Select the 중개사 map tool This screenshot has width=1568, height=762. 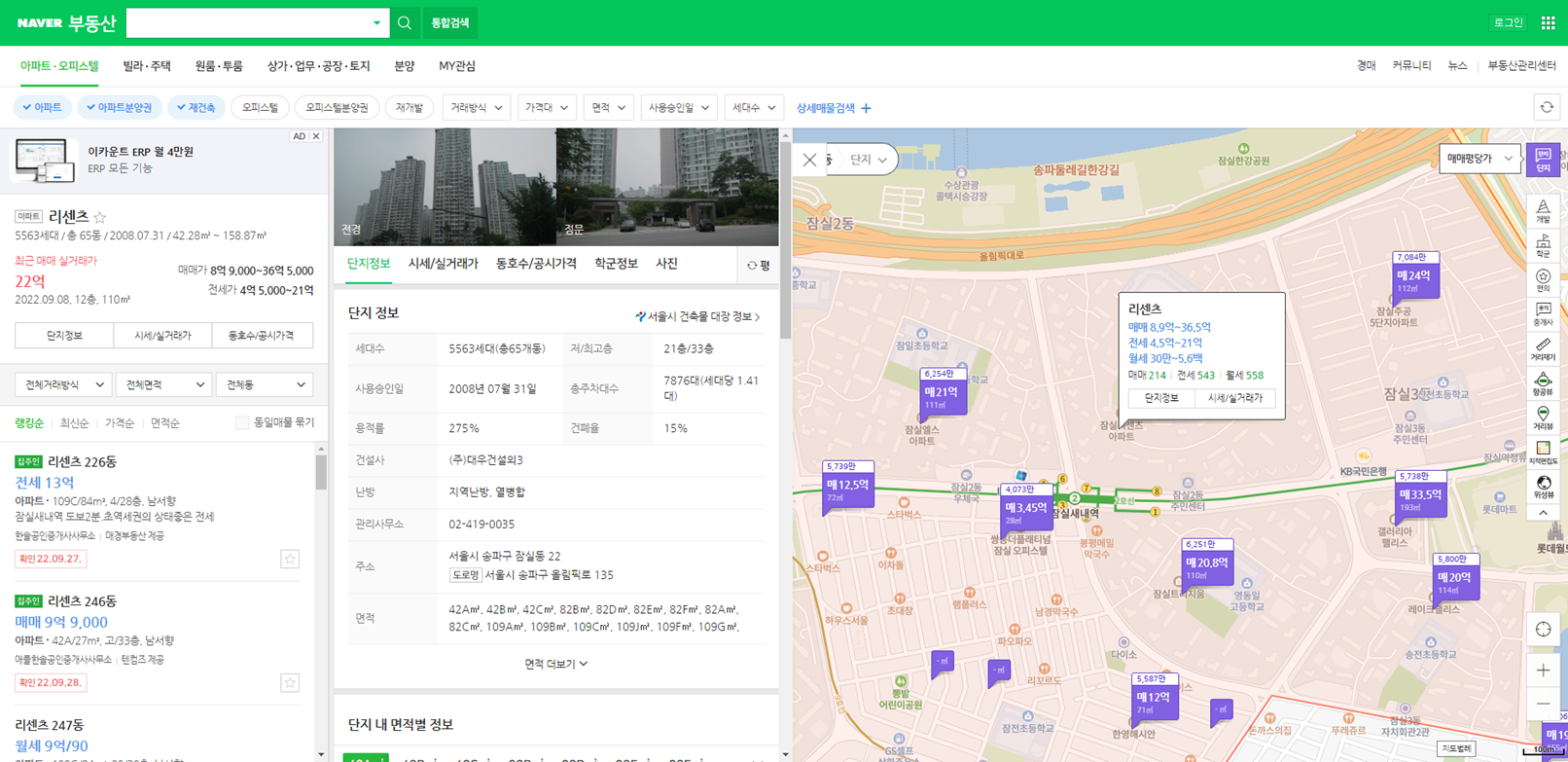point(1543,314)
